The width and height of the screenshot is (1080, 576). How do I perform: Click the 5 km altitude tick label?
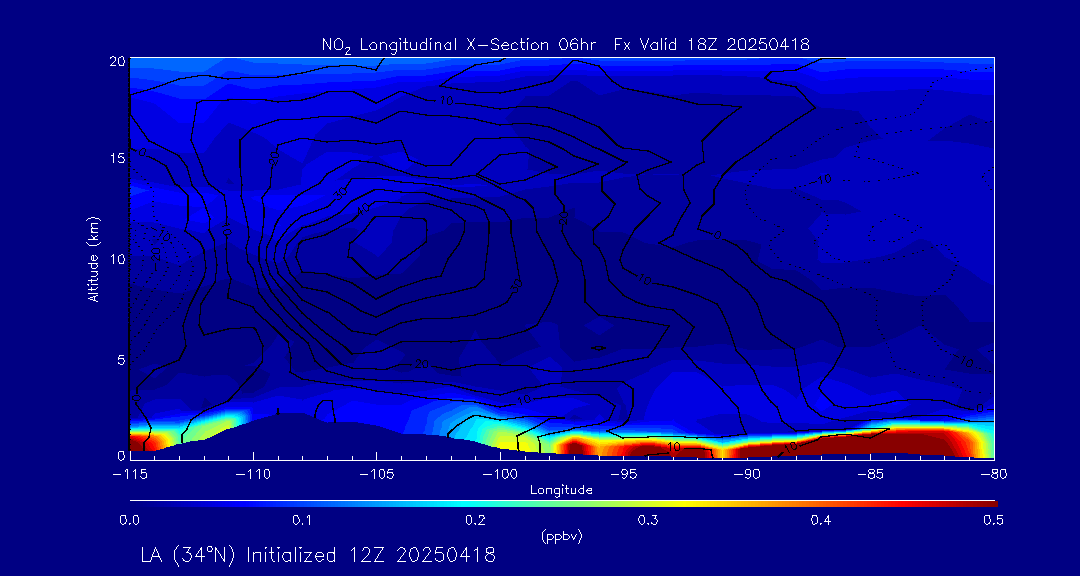pyautogui.click(x=120, y=359)
